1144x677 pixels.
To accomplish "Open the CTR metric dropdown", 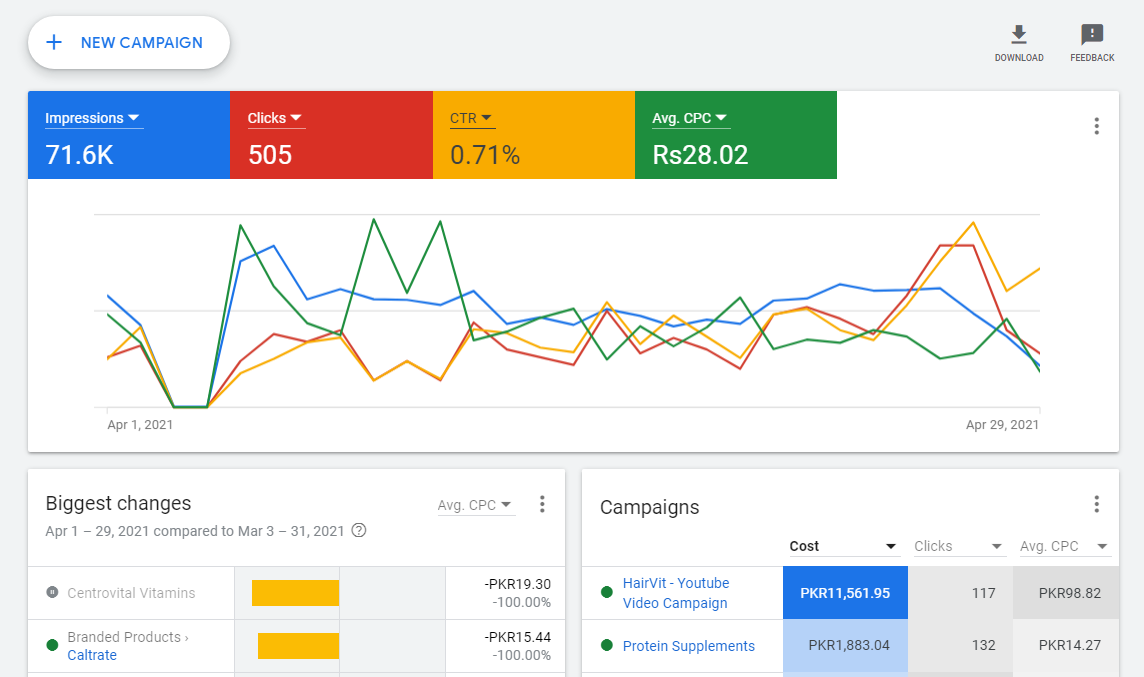I will coord(472,118).
